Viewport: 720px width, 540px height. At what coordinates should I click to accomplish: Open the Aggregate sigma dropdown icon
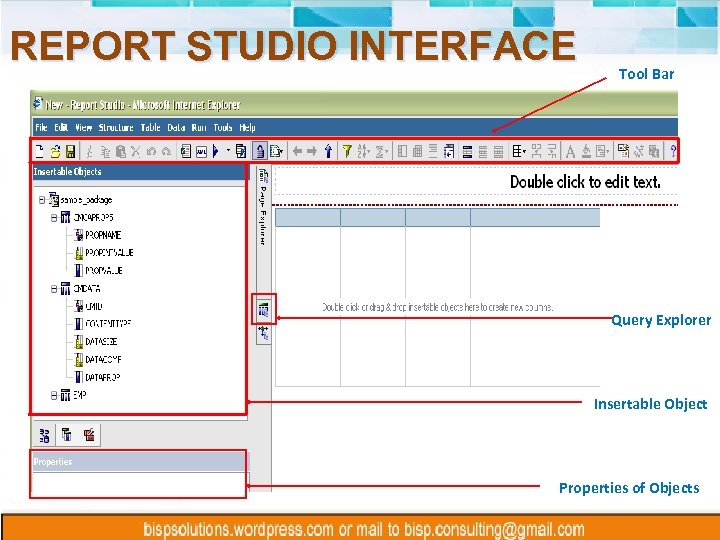pos(382,151)
